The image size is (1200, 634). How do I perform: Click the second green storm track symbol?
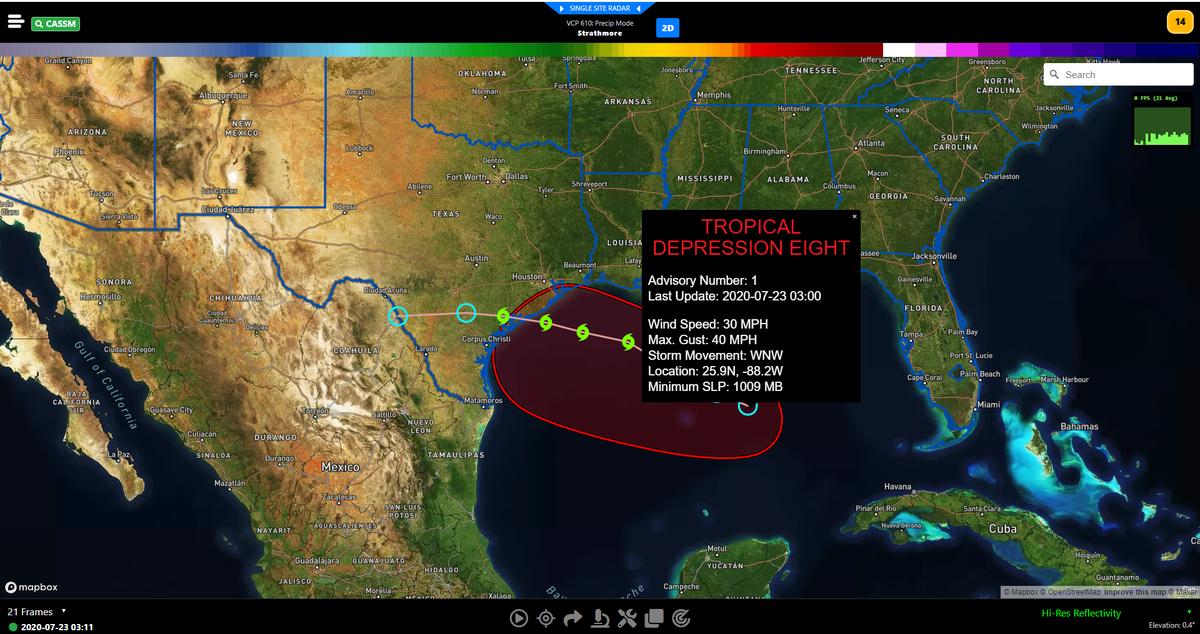tap(546, 322)
